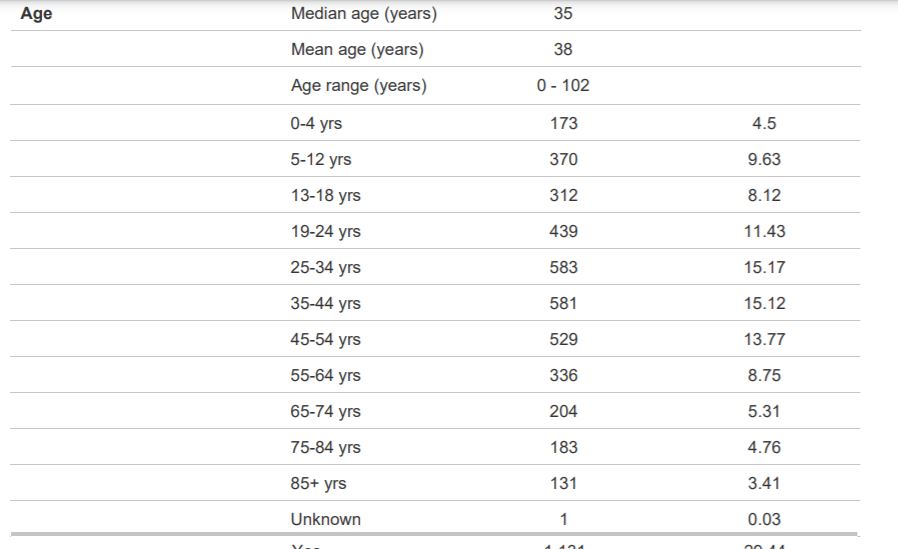The width and height of the screenshot is (898, 549).
Task: Select the 13-18 yrs row label
Action: [325, 195]
